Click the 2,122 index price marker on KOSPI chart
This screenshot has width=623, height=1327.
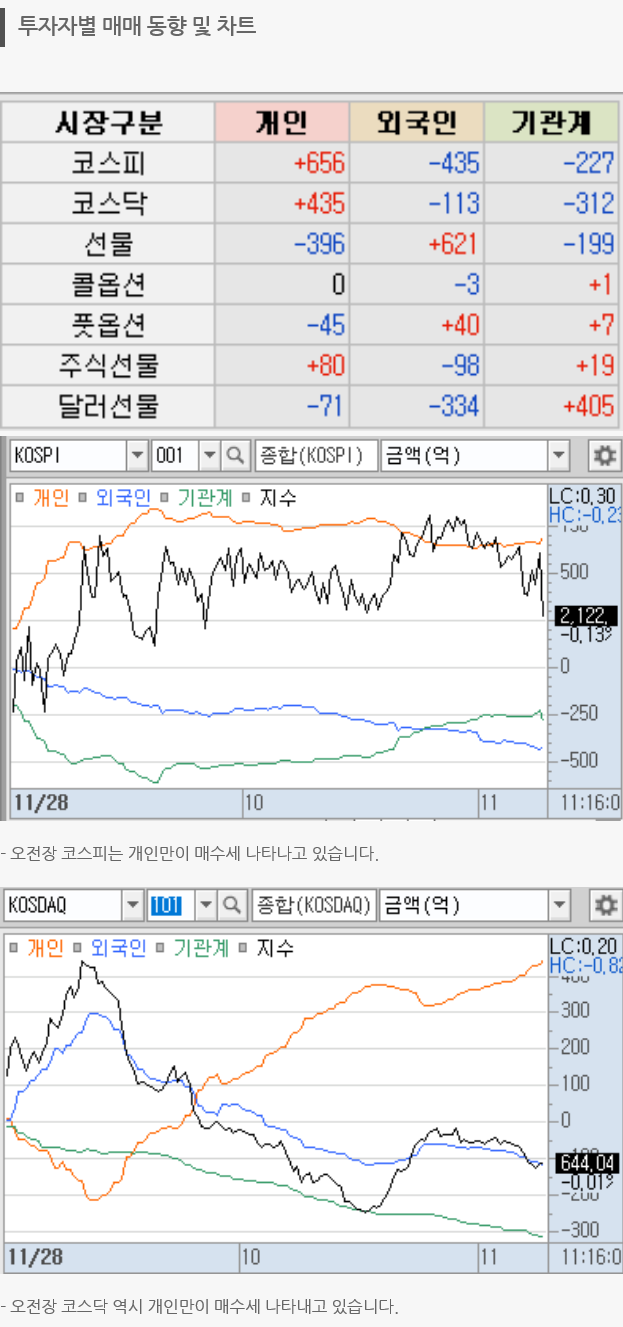click(x=585, y=614)
